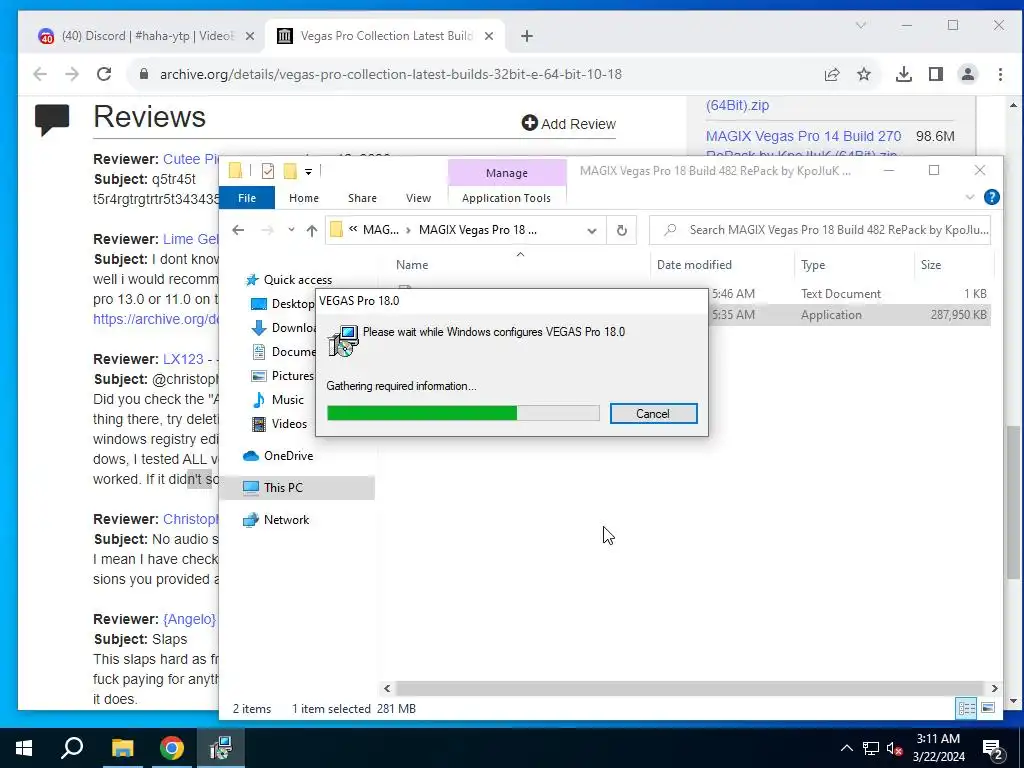
Task: Open the (64Bit).zip download link
Action: pyautogui.click(x=737, y=105)
